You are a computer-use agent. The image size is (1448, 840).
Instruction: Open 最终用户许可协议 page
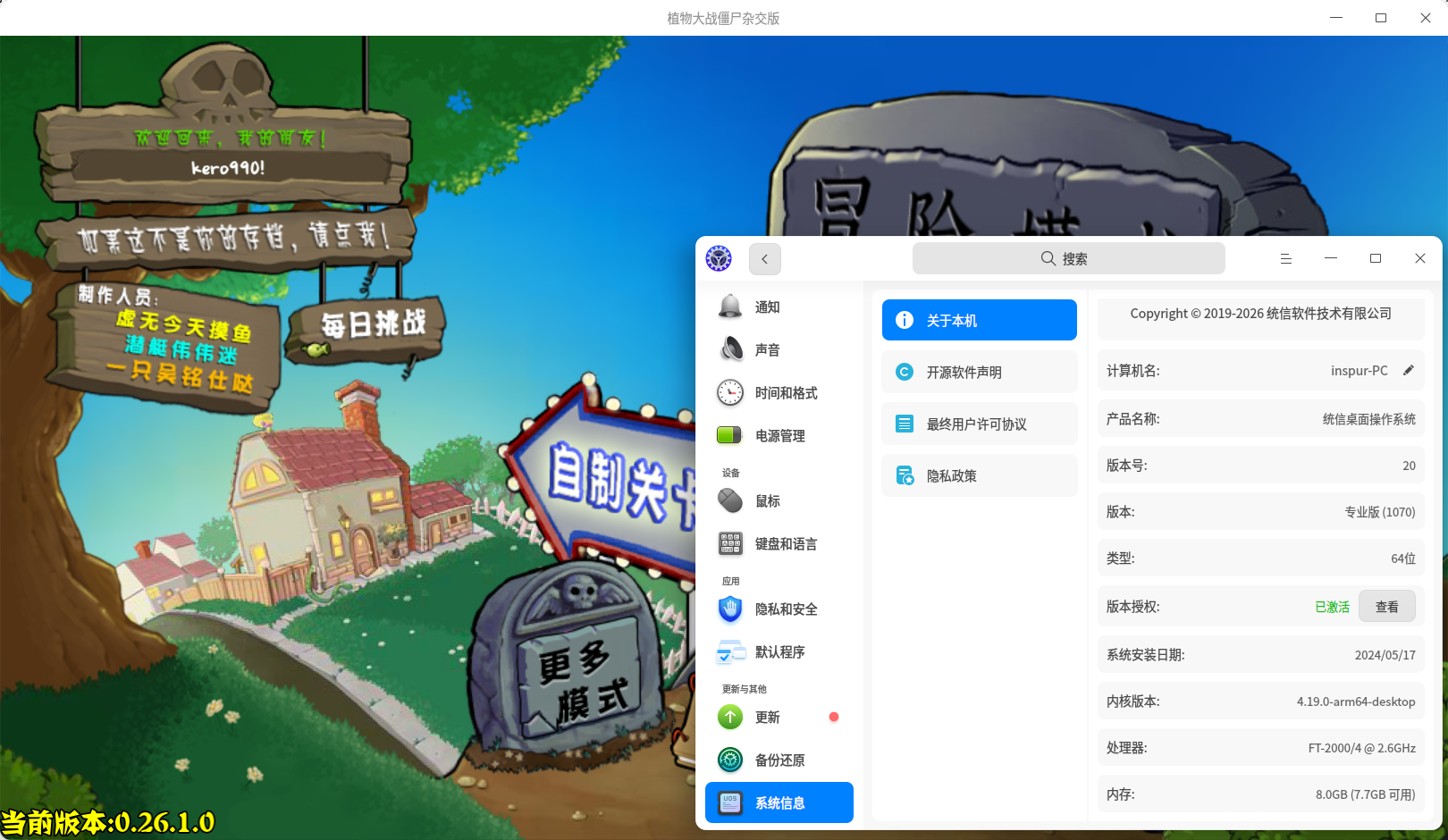[980, 424]
